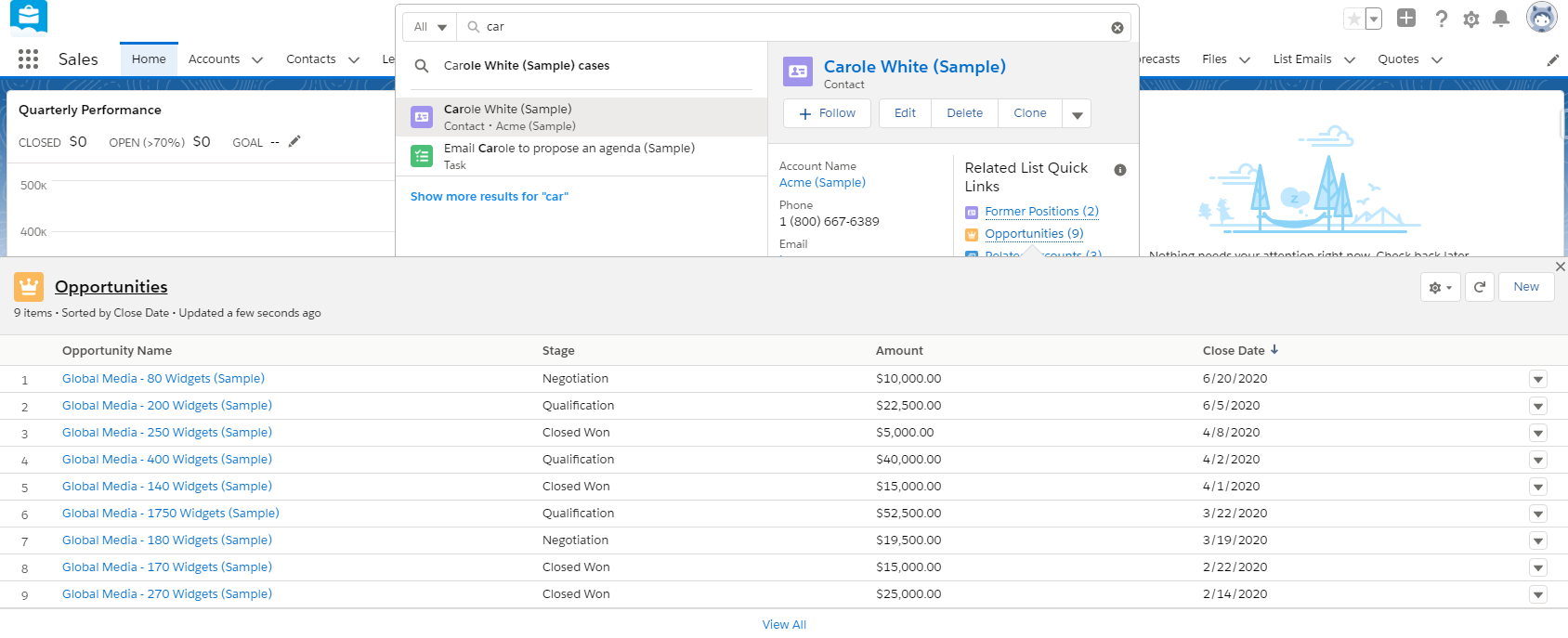This screenshot has width=1568, height=638.
Task: Open row actions for Global Media - 1750 Widgets
Action: pos(1538,514)
